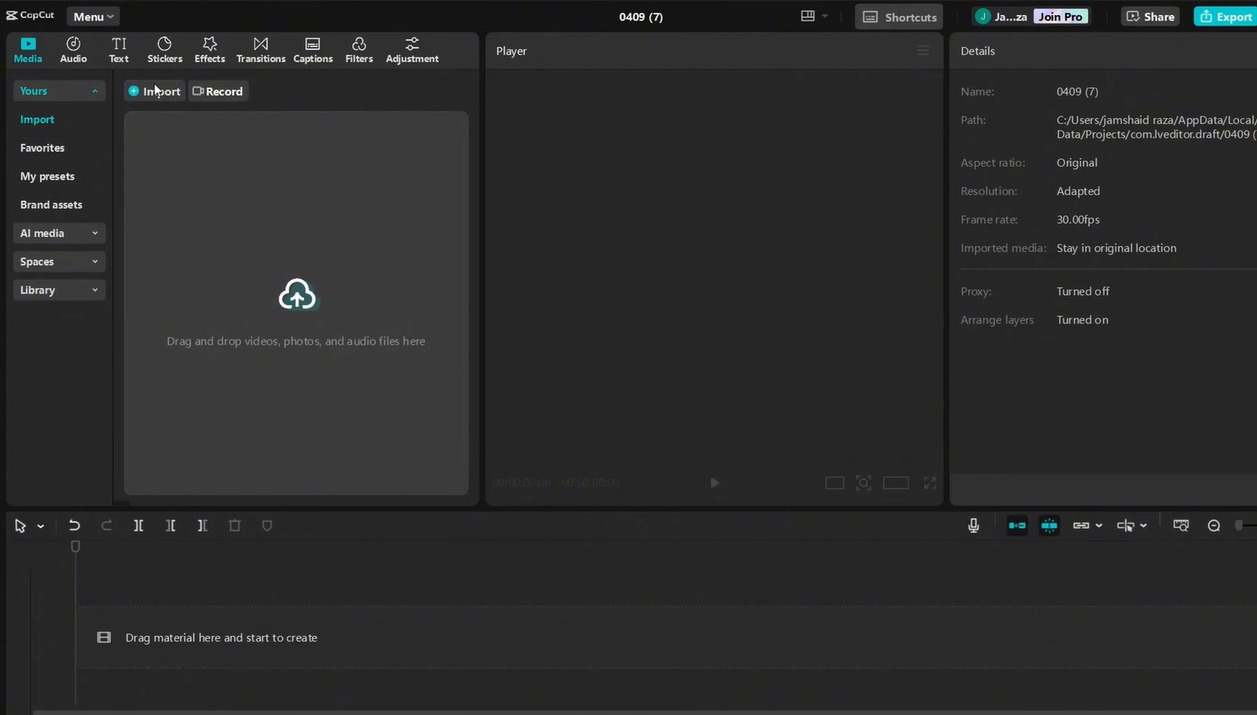Image resolution: width=1257 pixels, height=715 pixels.
Task: Click the Stay in original location text
Action: (x=1116, y=248)
